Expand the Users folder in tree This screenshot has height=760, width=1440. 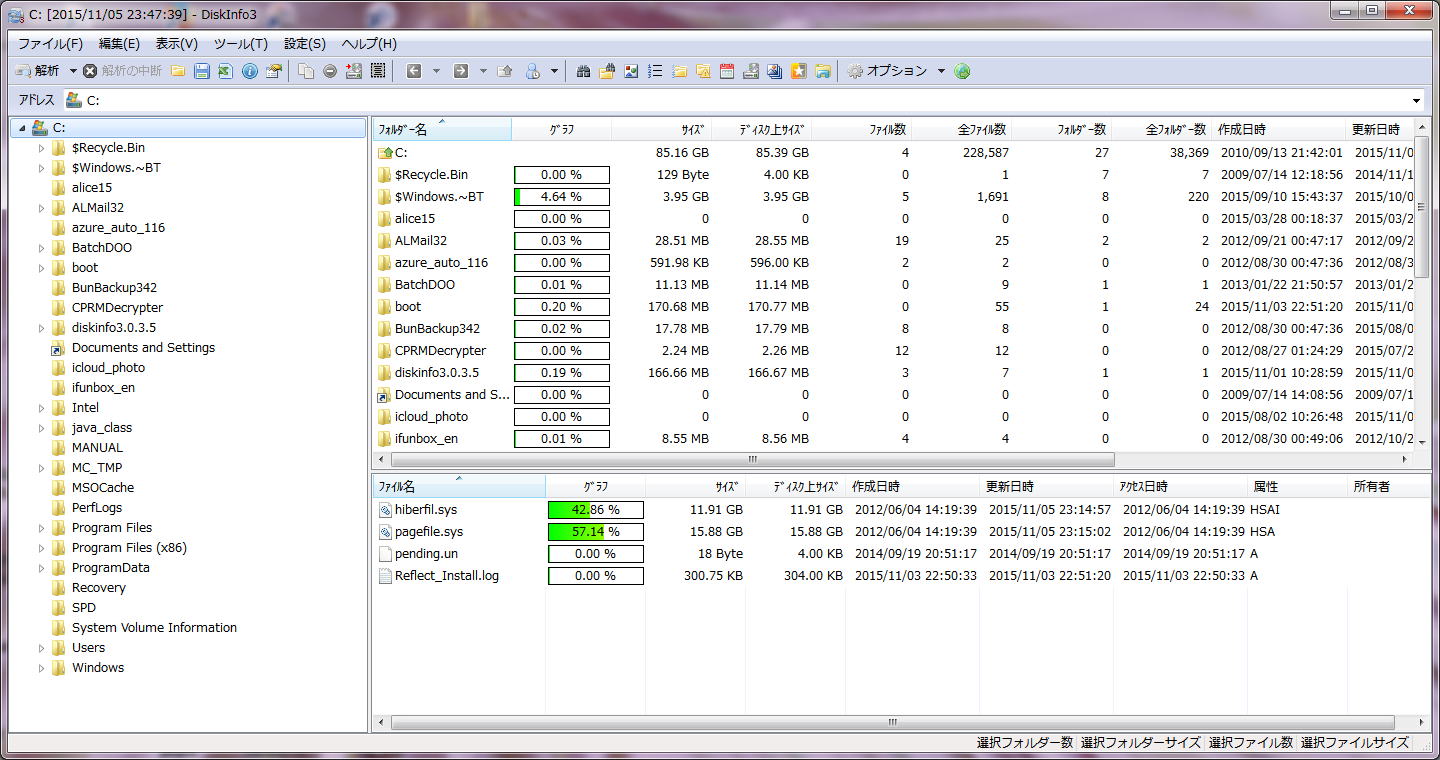[42, 648]
